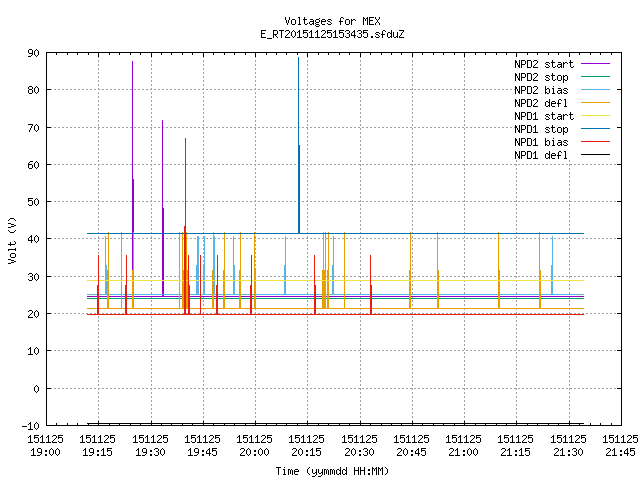The image size is (640, 480).
Task: Click the x-axis tick label 19:00
Action: coord(45,452)
